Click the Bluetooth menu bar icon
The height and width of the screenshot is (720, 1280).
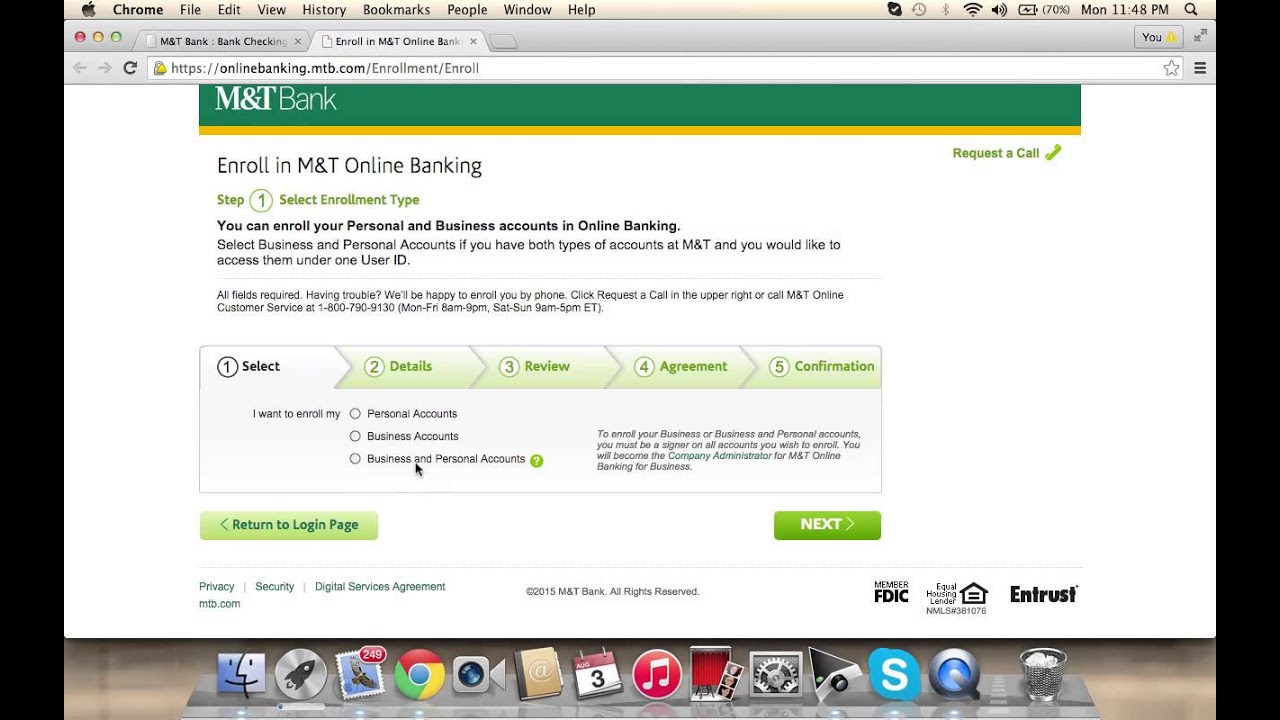click(x=946, y=9)
